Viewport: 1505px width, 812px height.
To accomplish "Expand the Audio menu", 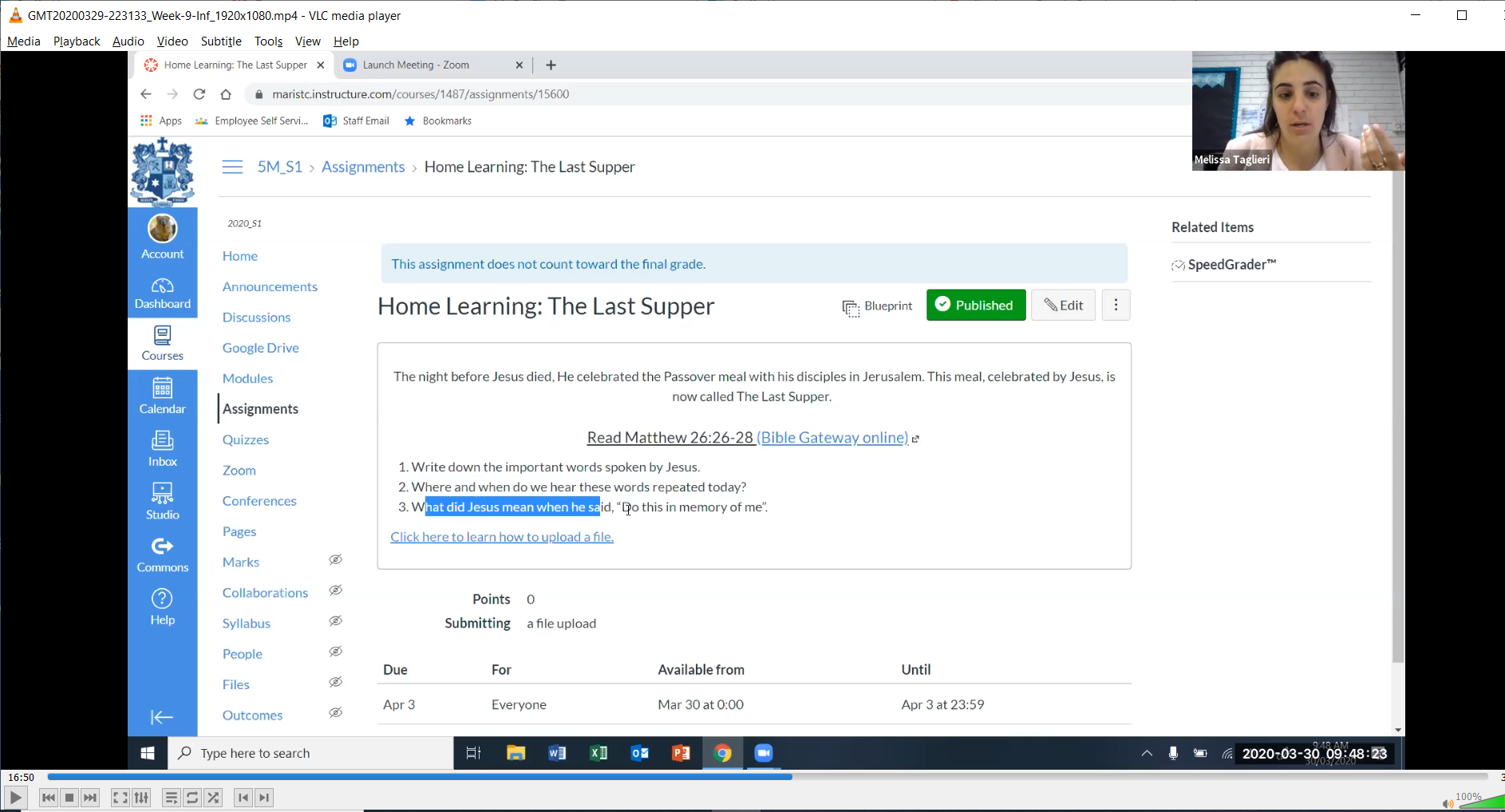I will click(x=128, y=41).
